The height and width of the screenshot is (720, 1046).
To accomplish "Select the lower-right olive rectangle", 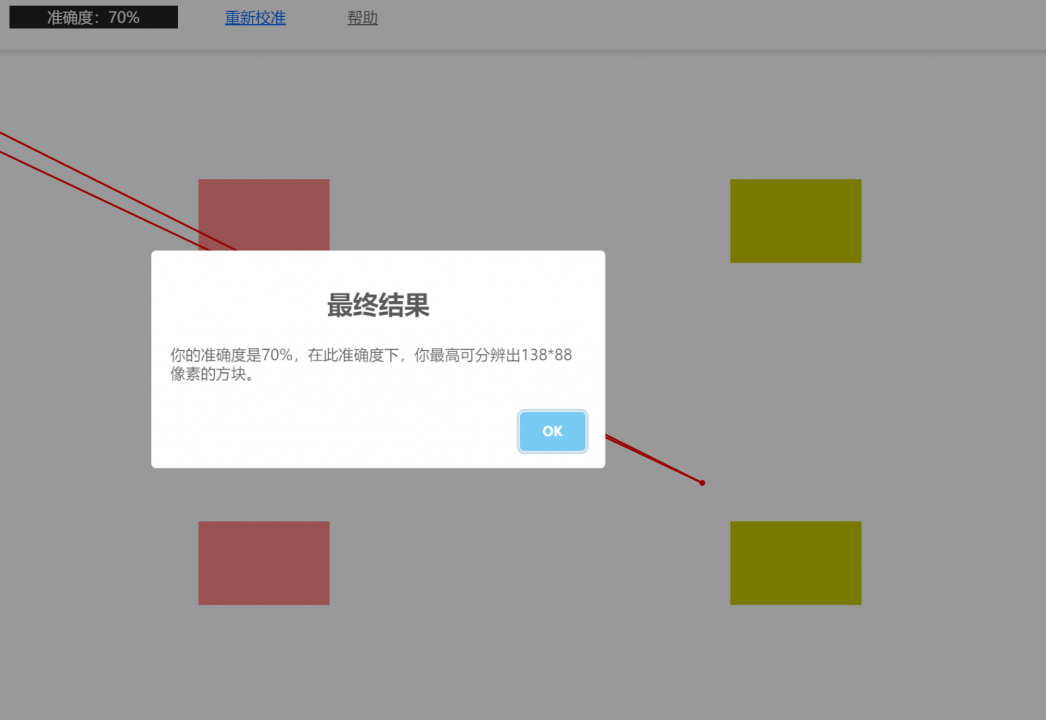I will [795, 563].
